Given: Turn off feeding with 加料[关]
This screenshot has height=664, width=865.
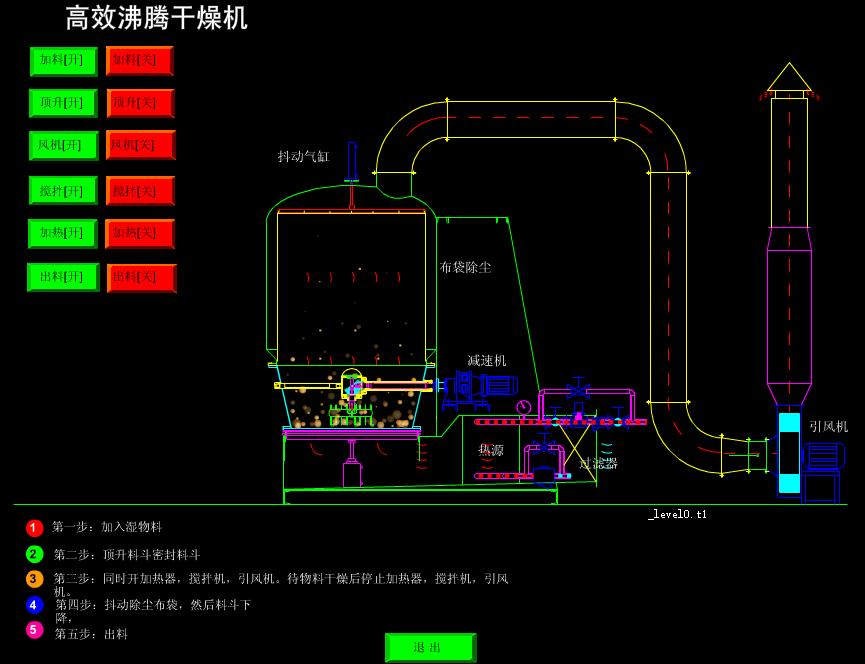Looking at the screenshot, I should (140, 61).
